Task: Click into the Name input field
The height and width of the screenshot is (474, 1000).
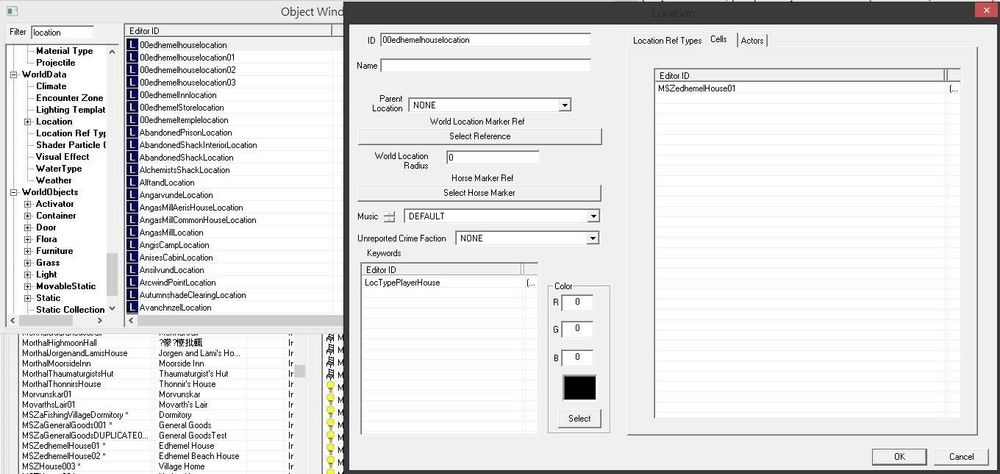Action: click(x=485, y=66)
